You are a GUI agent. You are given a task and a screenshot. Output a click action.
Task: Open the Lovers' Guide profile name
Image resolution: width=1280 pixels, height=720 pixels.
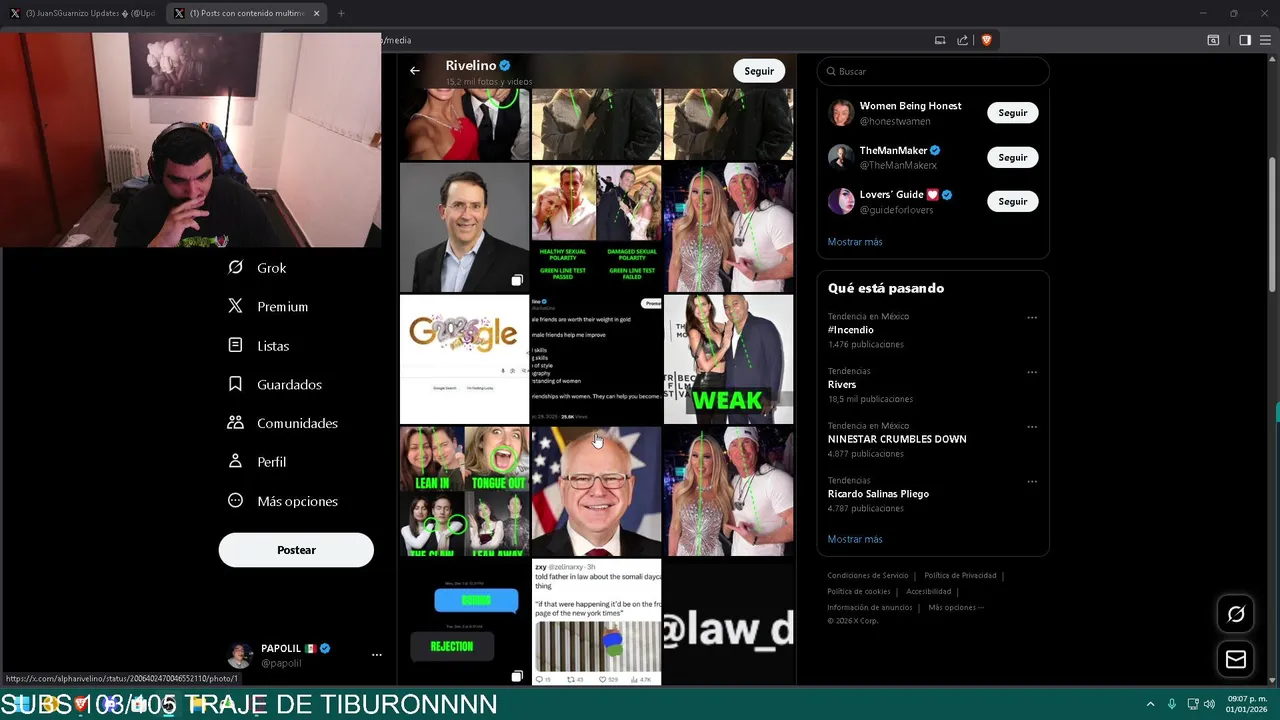(x=891, y=194)
